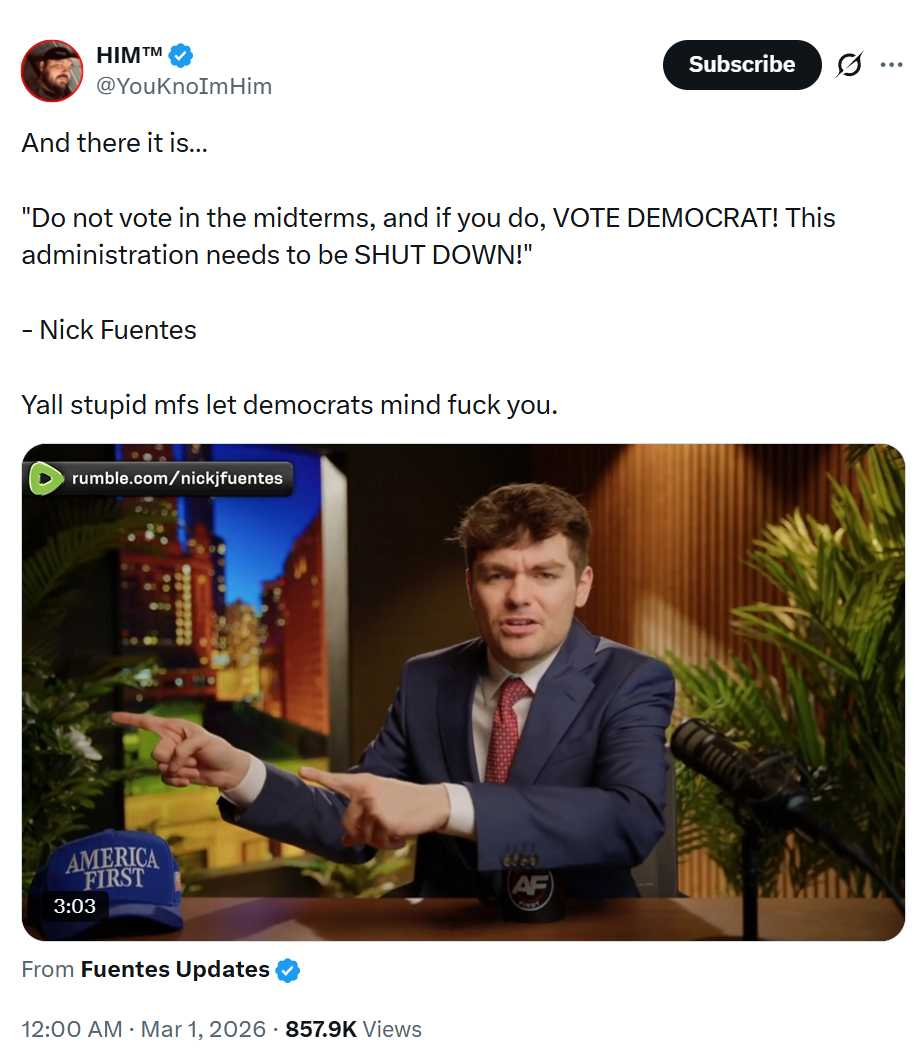This screenshot has height=1064, width=923.
Task: Open the 12:00 AM Mar 1, 2026 timestamp
Action: (x=143, y=1029)
